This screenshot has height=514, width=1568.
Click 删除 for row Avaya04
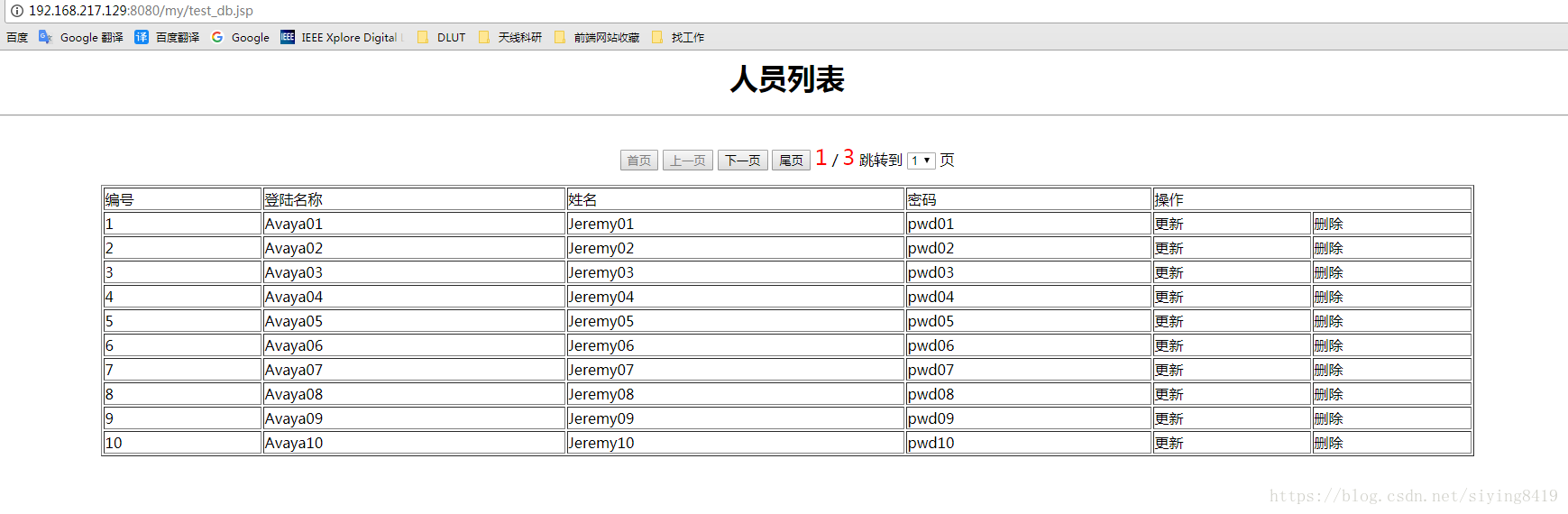(1329, 297)
